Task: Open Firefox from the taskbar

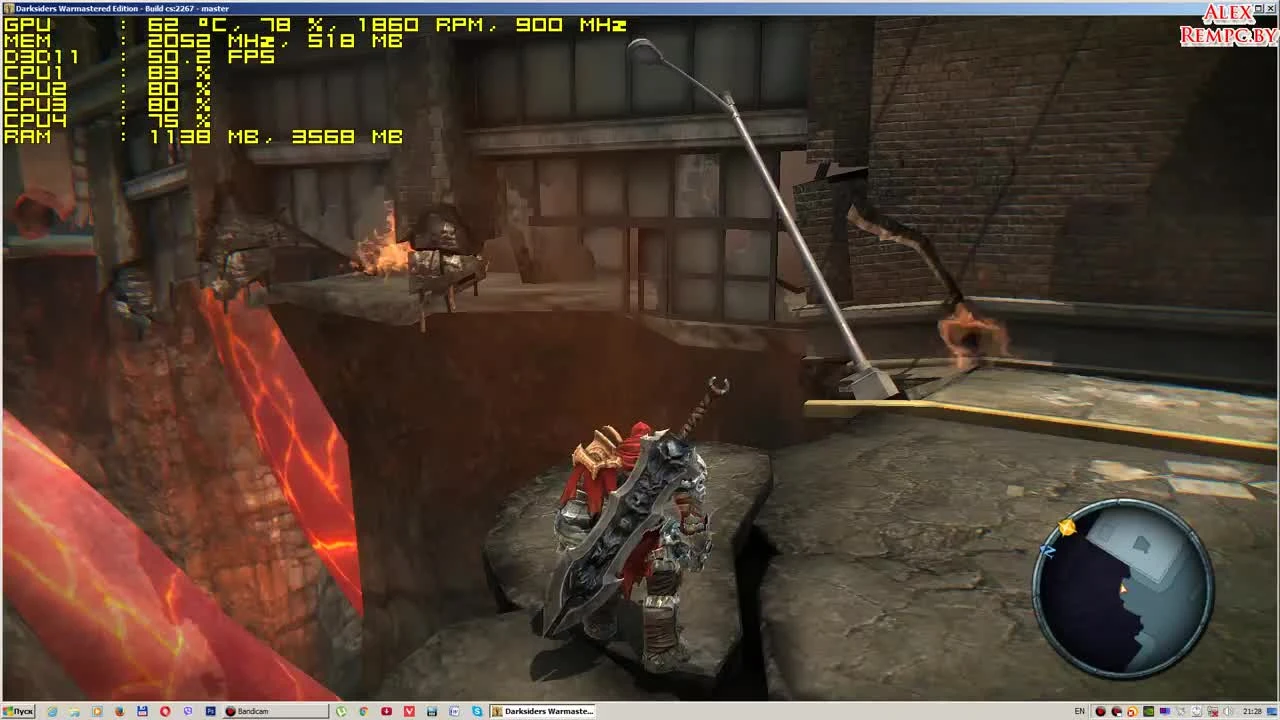Action: pyautogui.click(x=120, y=711)
